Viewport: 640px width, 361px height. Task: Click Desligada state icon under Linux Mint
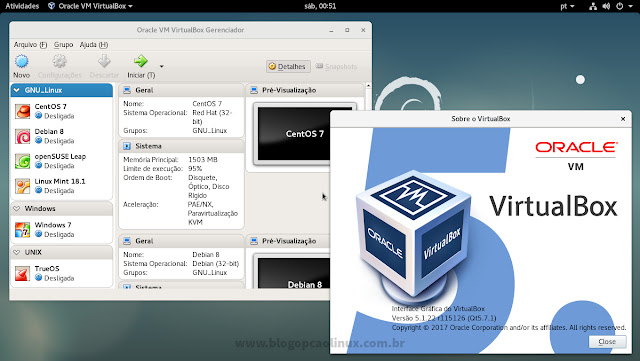[39, 191]
